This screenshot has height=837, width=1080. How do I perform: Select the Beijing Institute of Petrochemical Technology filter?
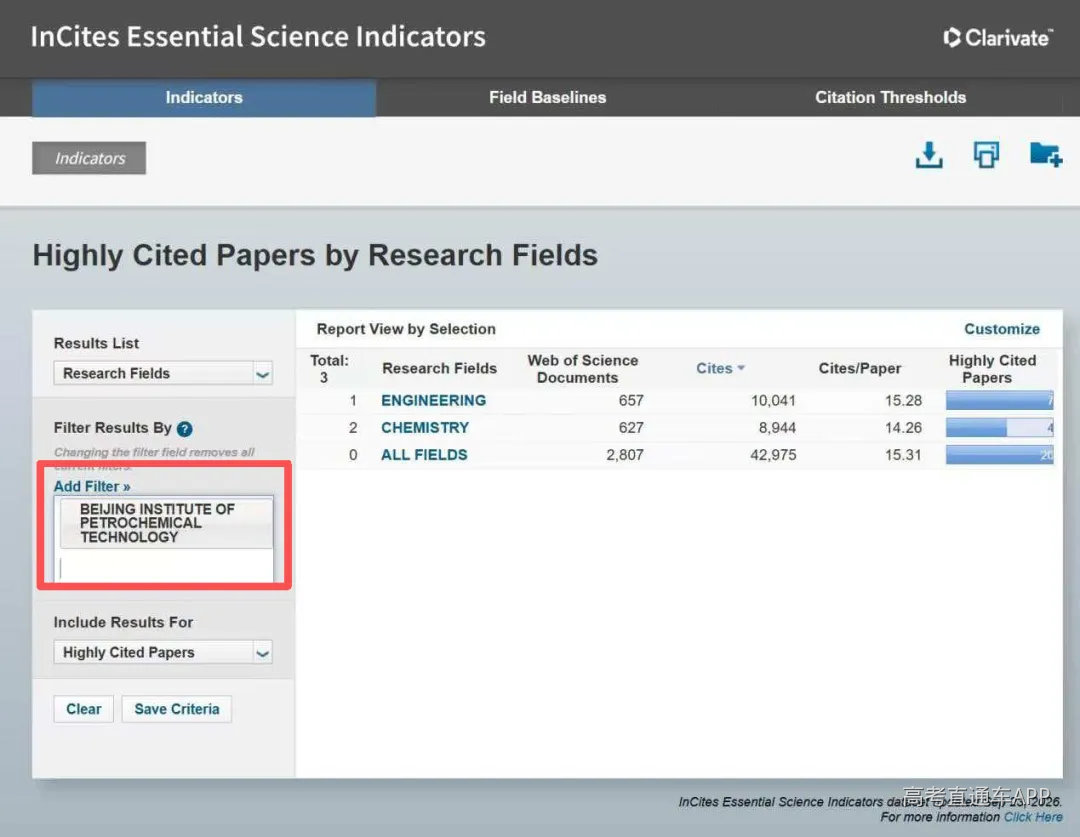tap(166, 524)
